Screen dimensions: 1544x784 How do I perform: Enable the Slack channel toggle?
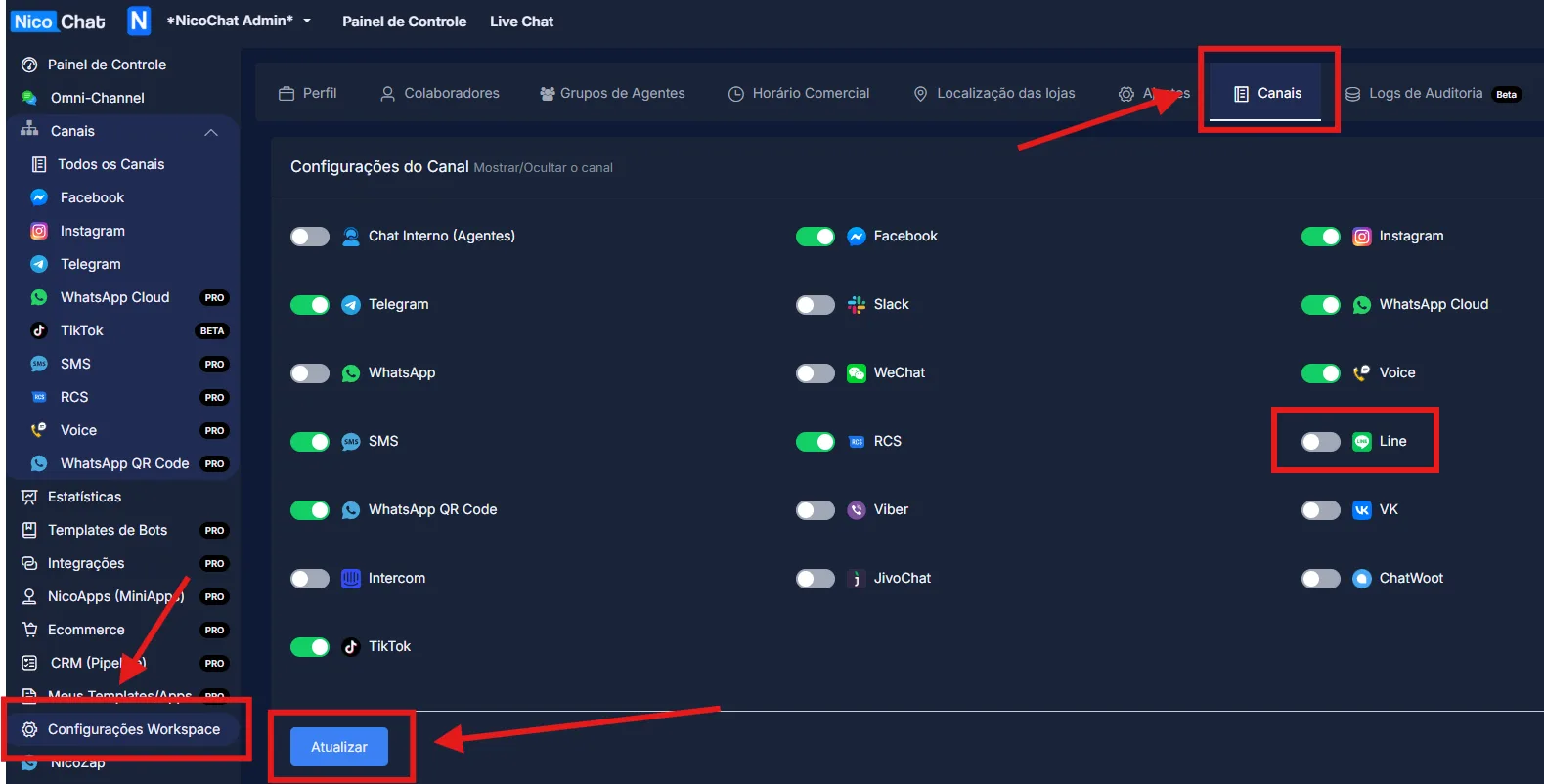(x=816, y=305)
